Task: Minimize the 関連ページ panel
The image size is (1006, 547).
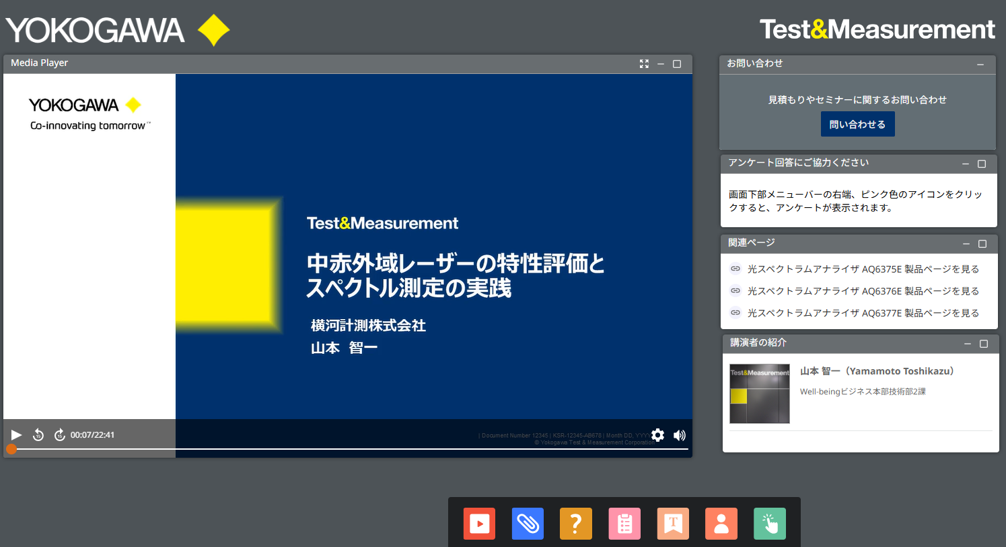Action: pos(966,244)
